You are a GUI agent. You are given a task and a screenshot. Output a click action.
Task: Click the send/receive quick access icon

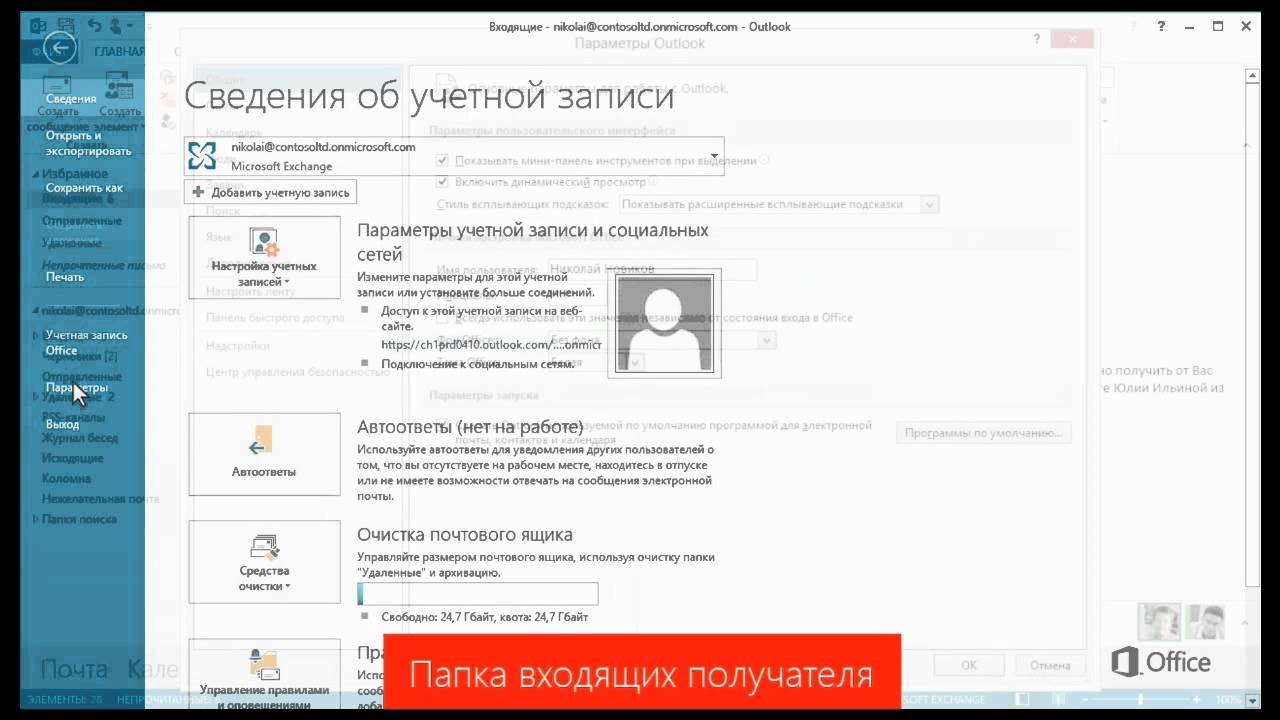pos(68,26)
